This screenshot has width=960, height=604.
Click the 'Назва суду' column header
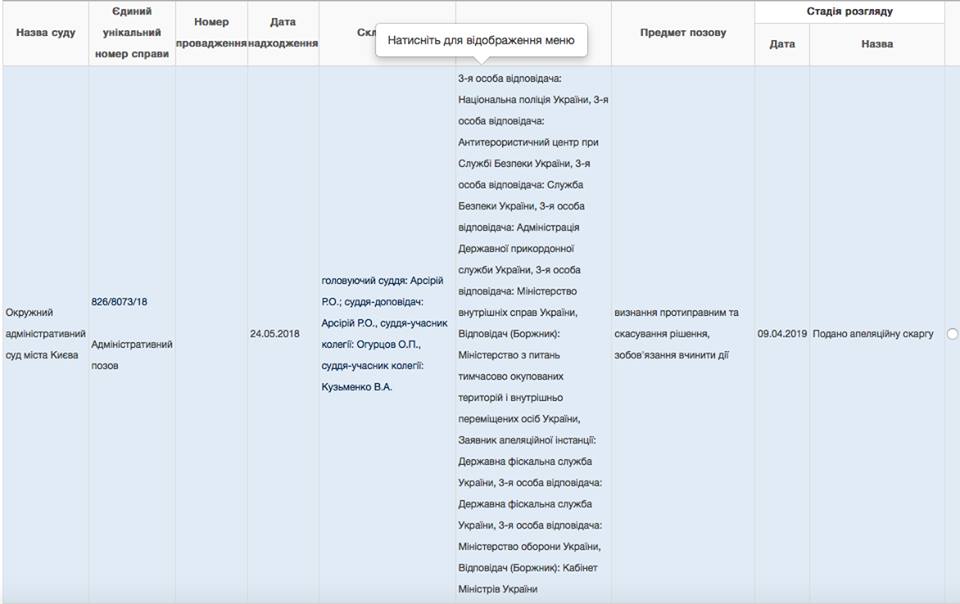45,33
